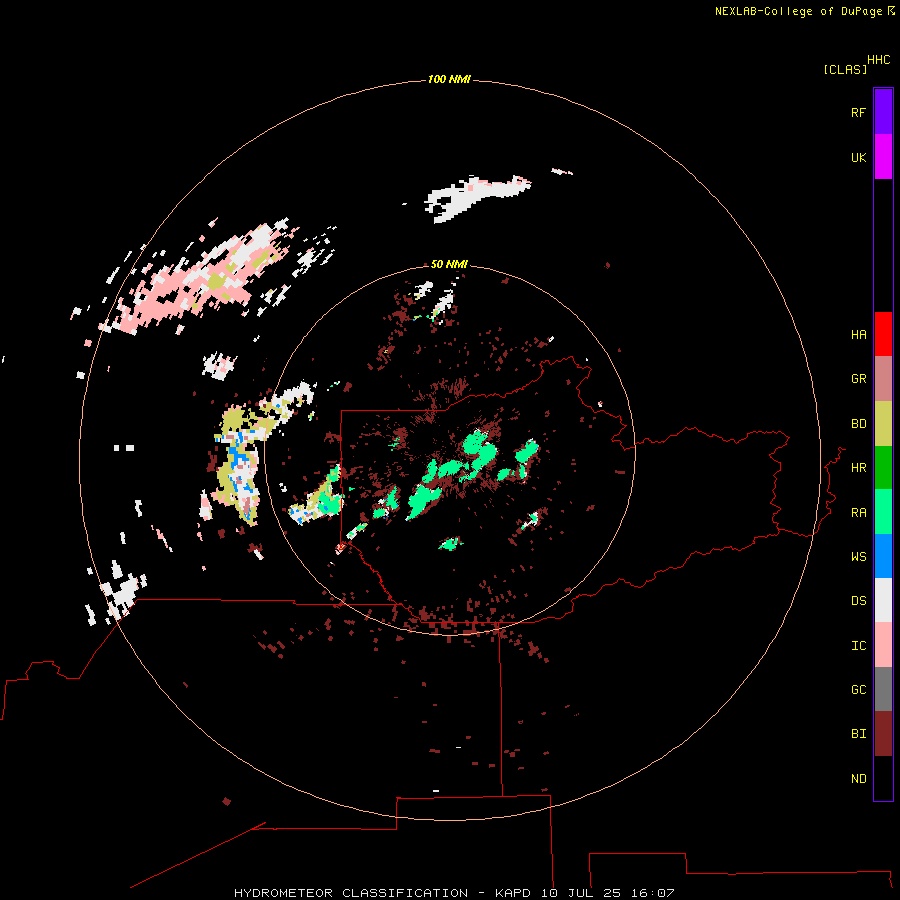Click the ND legend label
The height and width of the screenshot is (900, 900).
coord(858,779)
